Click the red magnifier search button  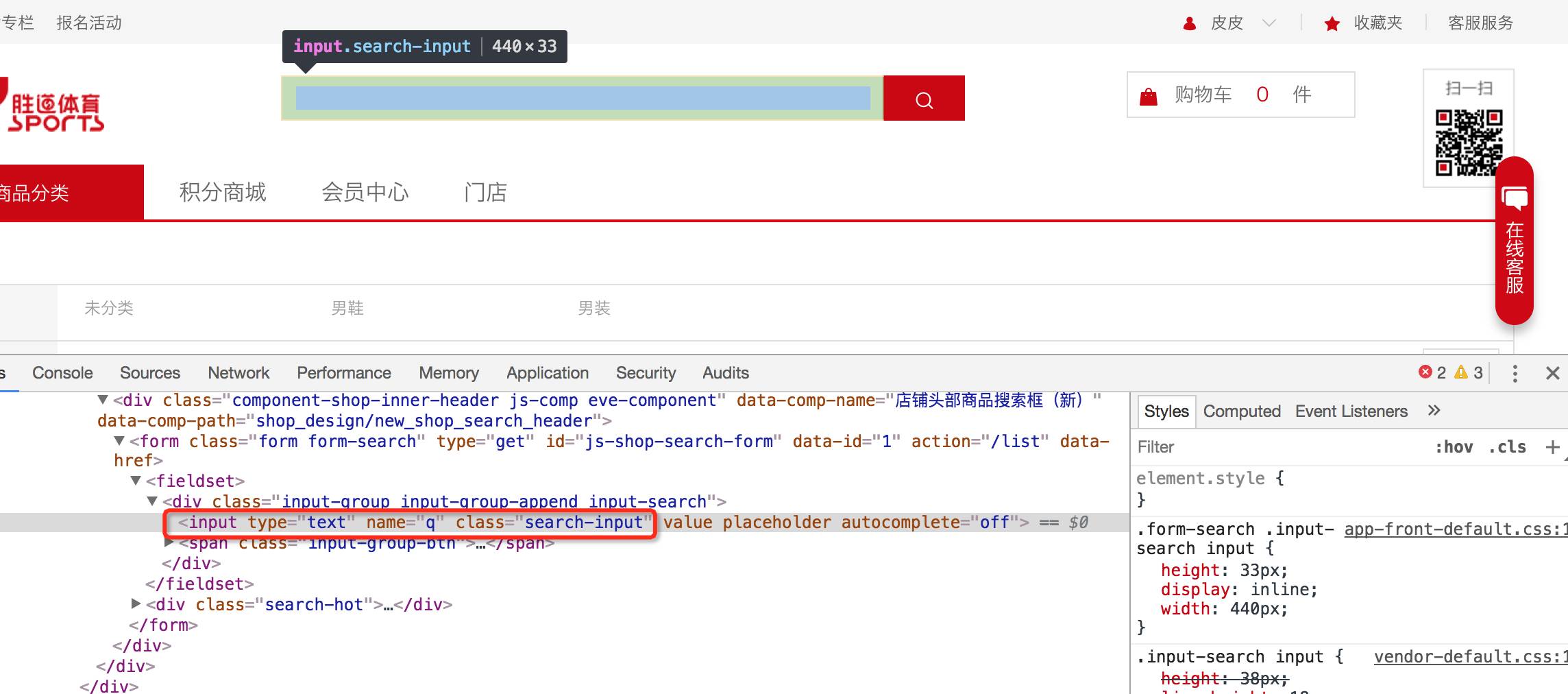[x=924, y=98]
